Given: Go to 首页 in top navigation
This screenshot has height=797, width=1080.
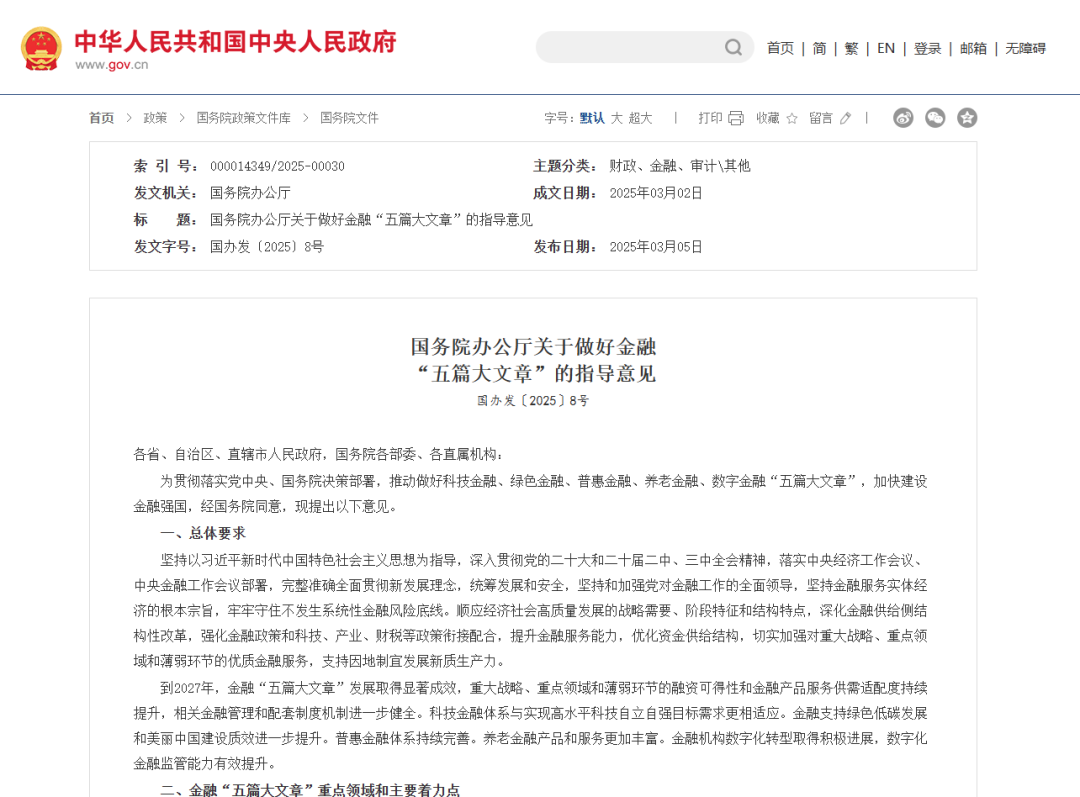Looking at the screenshot, I should pos(780,48).
